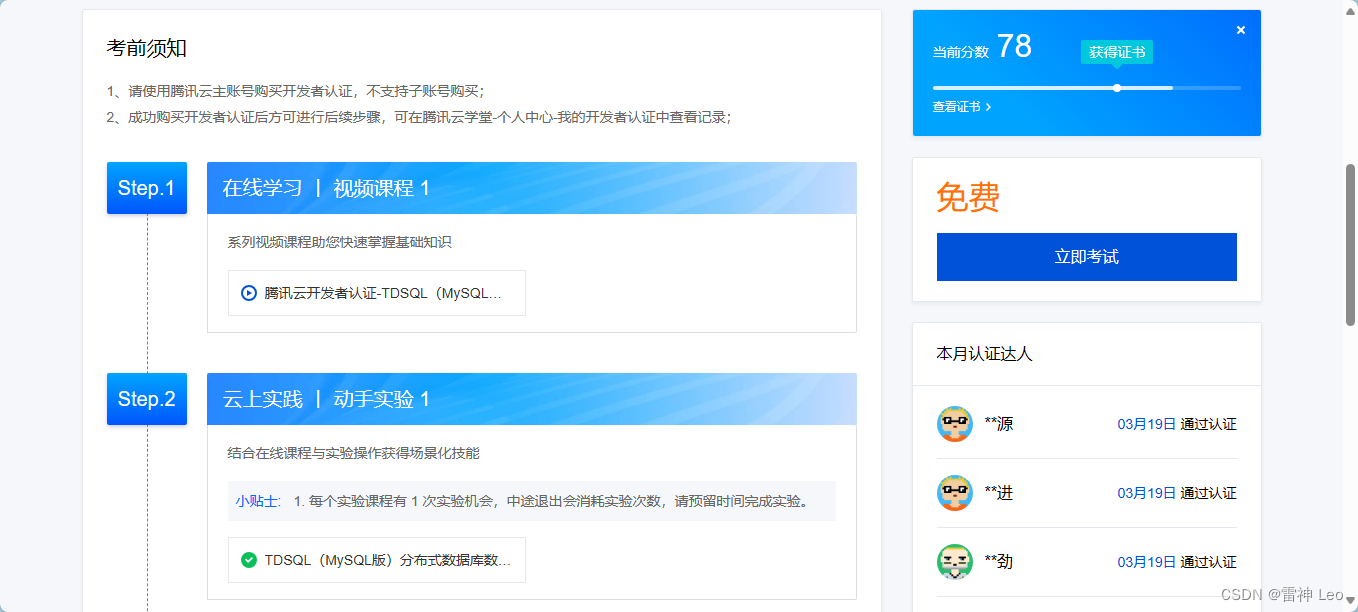Screen dimensions: 1358x612
Task: Click the 获得证书 badge on score card
Action: 1116,51
